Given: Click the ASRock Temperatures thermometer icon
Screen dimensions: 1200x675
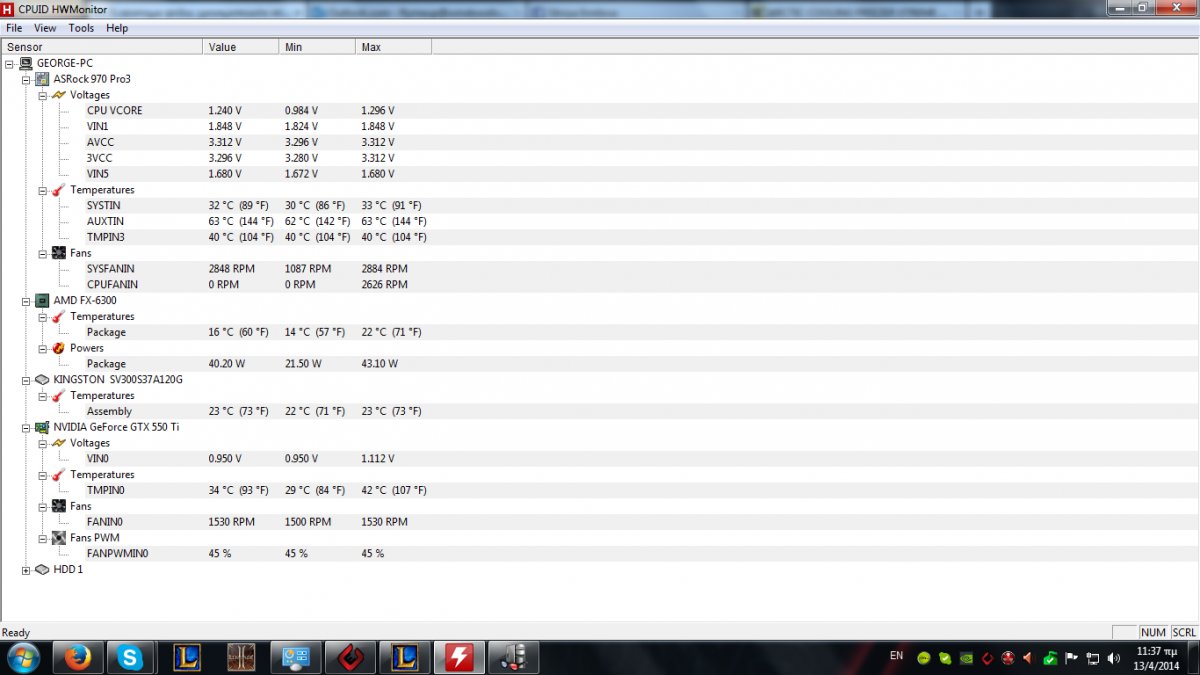Looking at the screenshot, I should [58, 190].
